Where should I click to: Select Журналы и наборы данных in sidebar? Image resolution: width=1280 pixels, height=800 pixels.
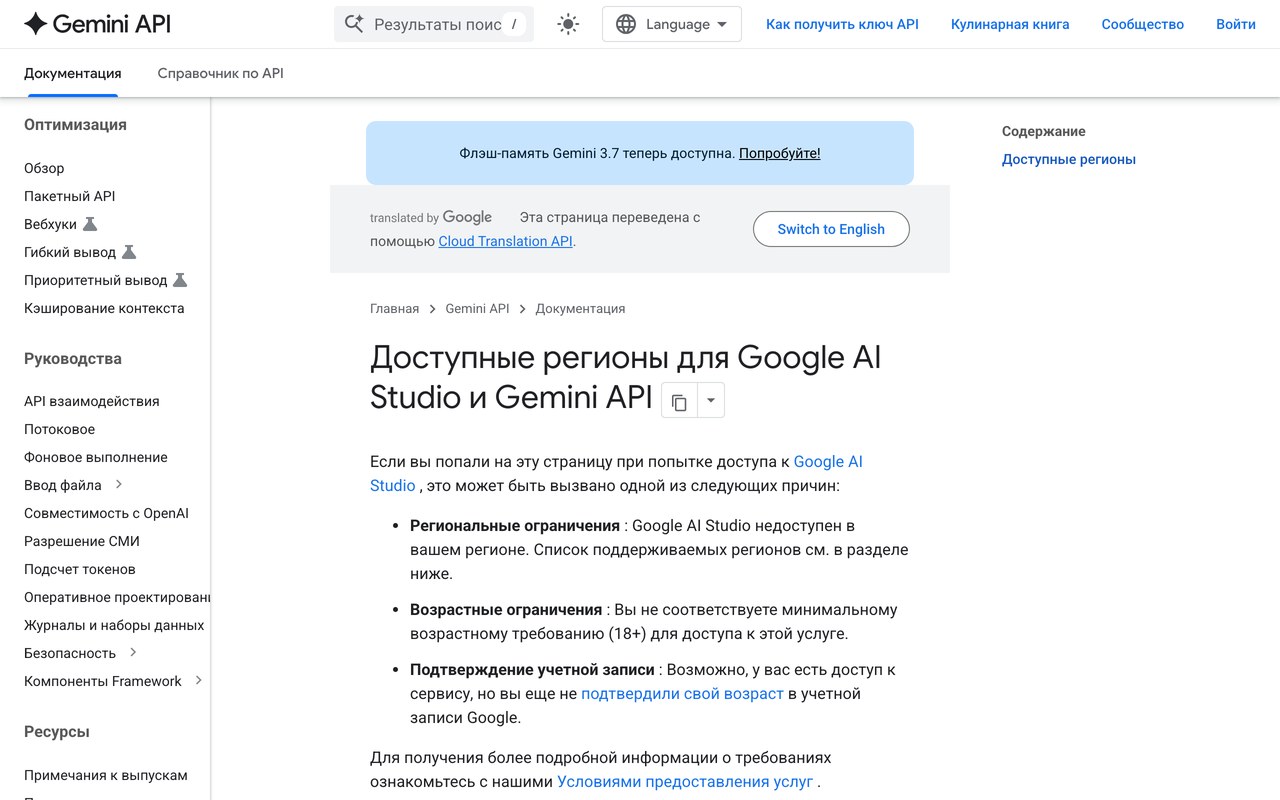point(114,625)
